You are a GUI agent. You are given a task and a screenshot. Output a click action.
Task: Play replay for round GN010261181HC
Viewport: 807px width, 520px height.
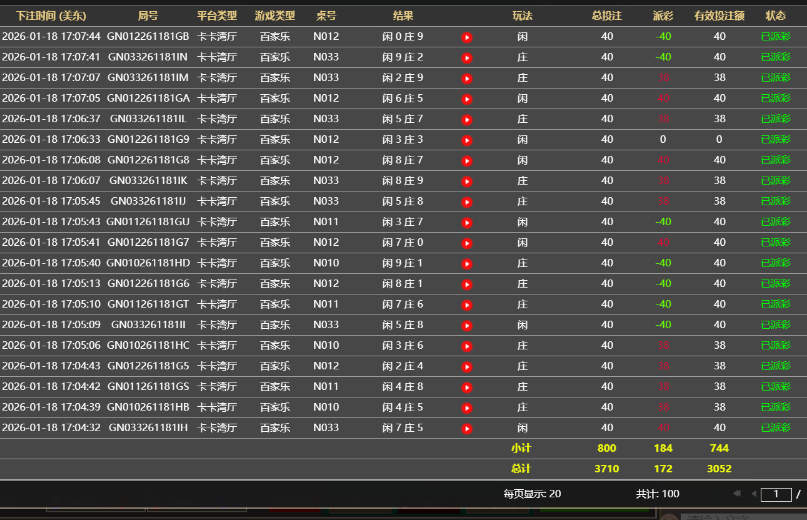point(467,346)
